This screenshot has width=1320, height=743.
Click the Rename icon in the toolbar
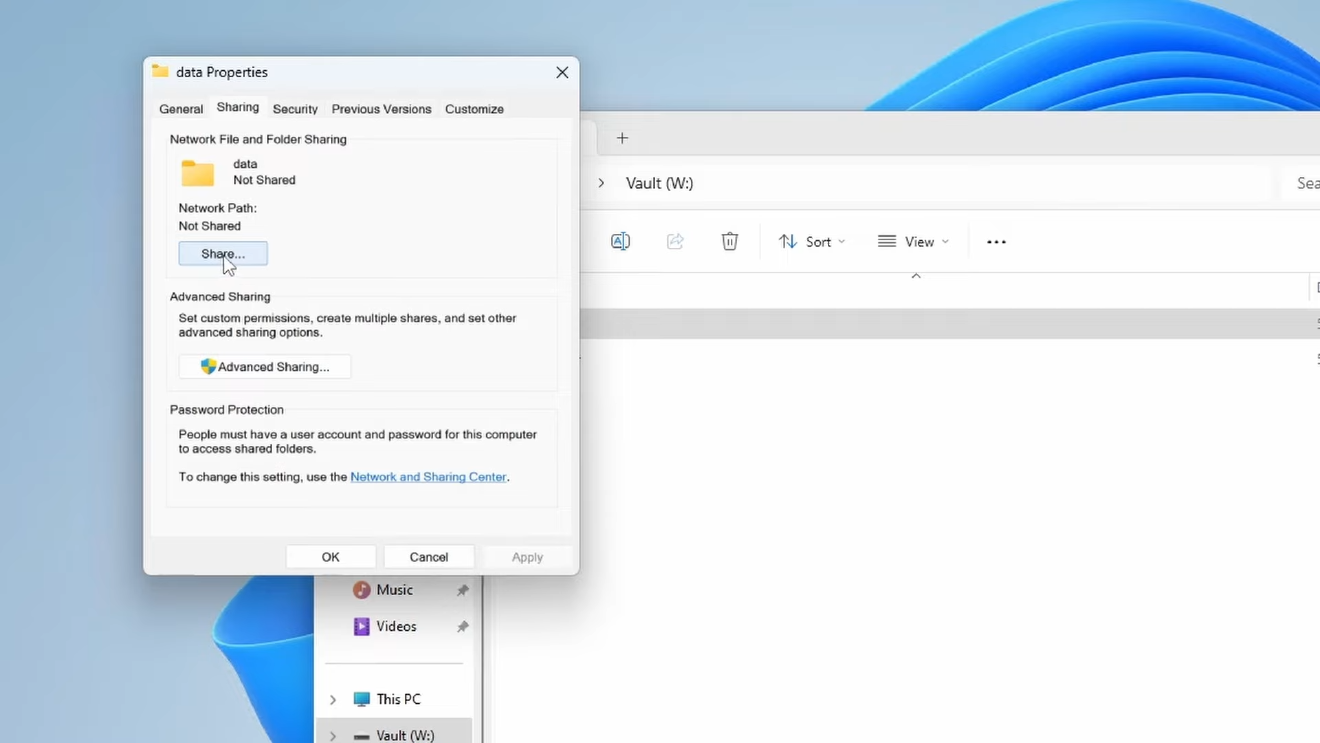(x=620, y=241)
